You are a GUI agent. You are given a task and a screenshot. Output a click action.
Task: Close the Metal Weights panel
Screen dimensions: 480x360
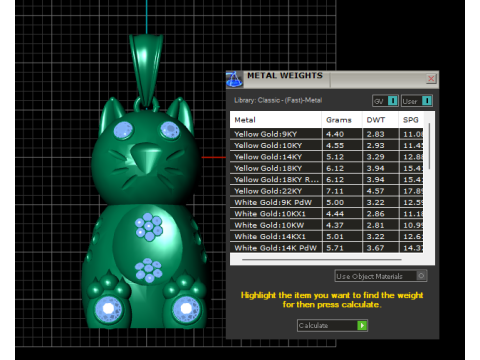point(431,78)
